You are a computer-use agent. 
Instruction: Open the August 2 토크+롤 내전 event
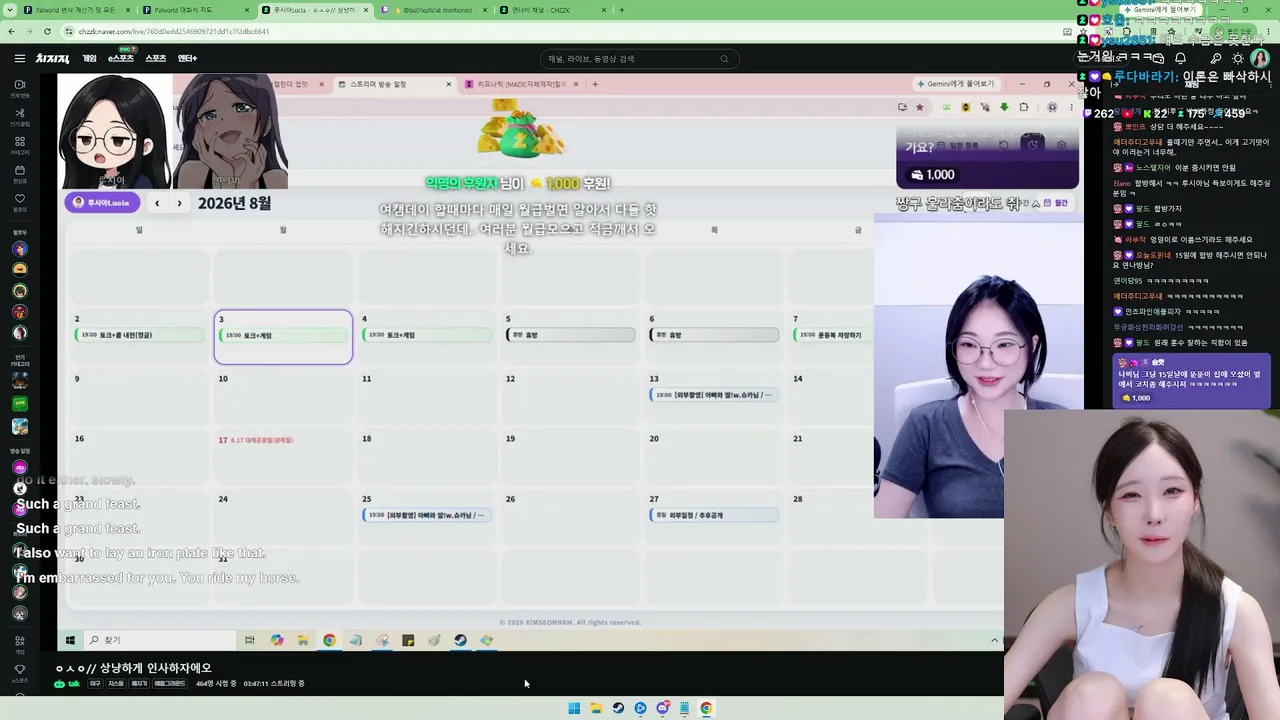click(x=140, y=335)
